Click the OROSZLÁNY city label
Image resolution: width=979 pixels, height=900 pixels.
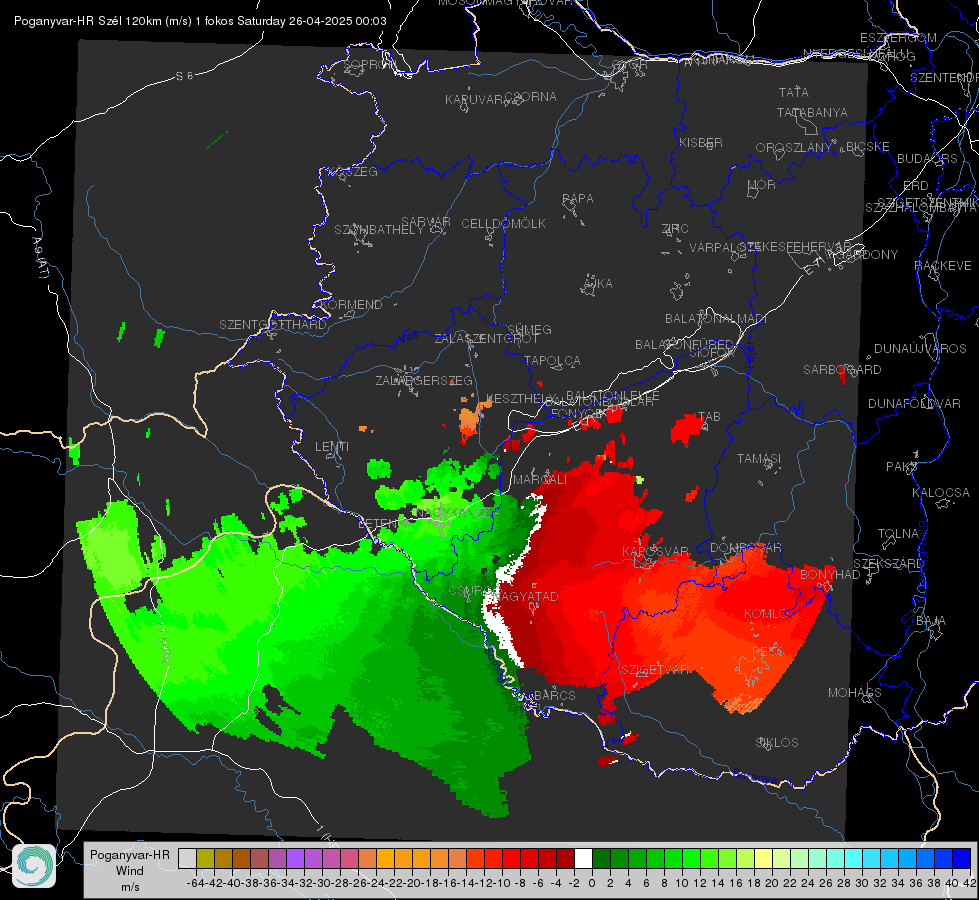coord(793,147)
